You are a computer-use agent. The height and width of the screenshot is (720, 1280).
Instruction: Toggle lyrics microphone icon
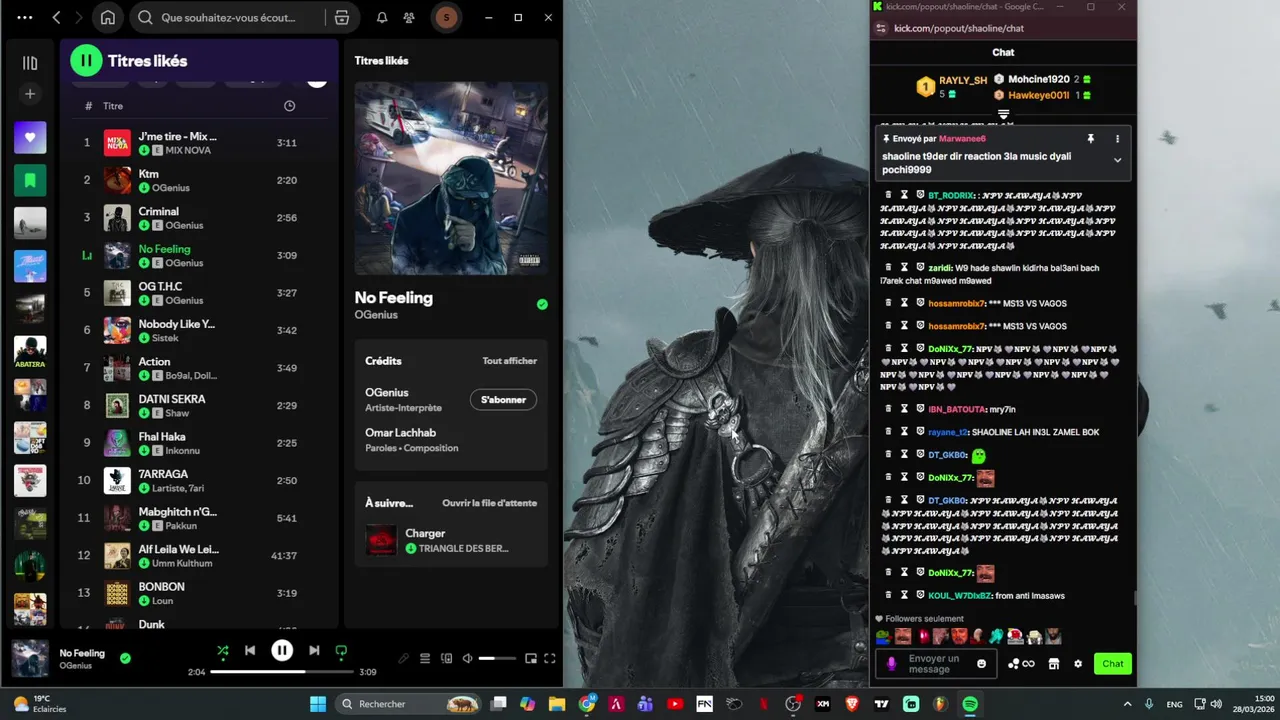404,658
